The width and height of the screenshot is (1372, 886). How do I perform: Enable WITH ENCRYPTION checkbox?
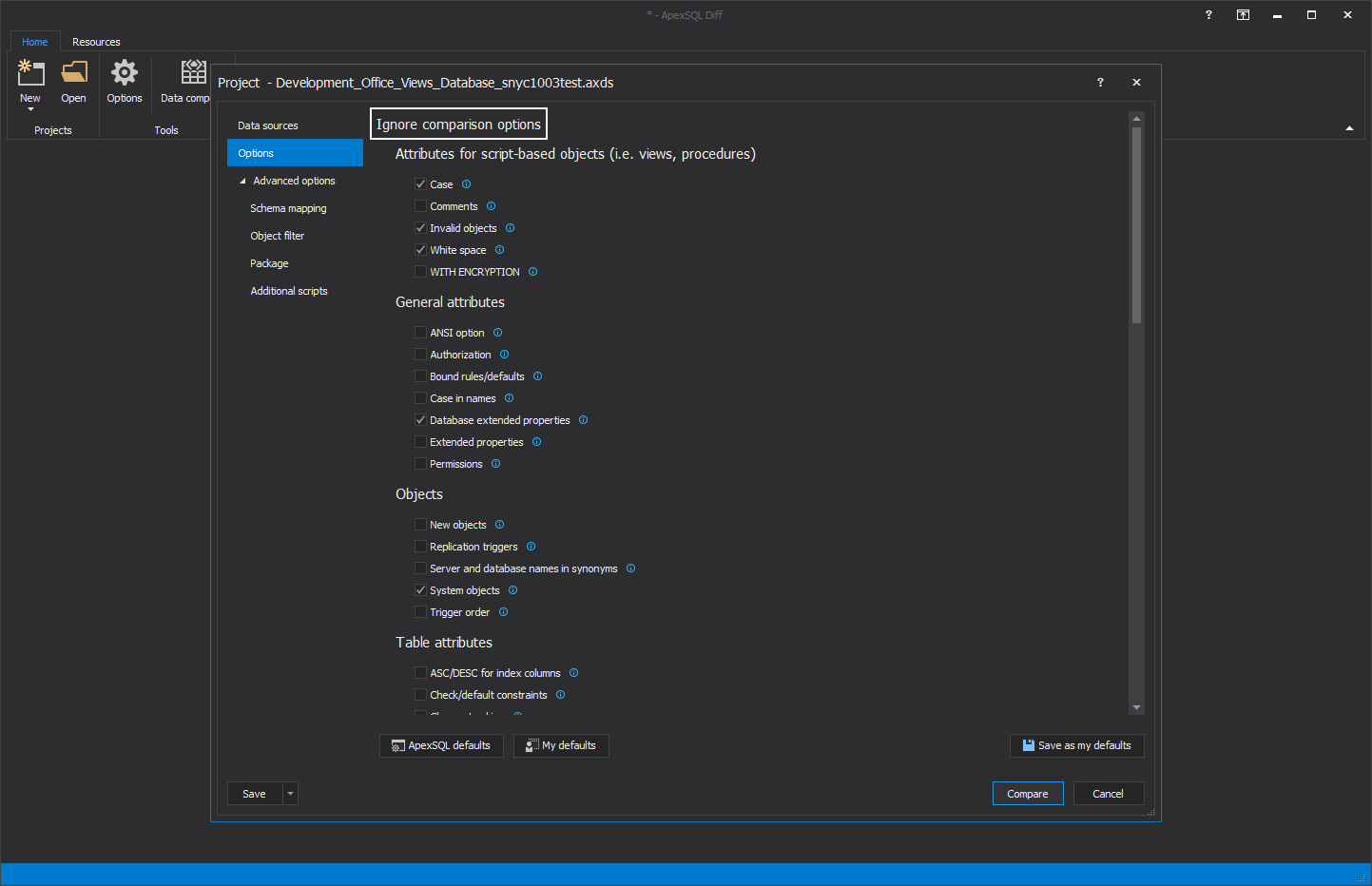[x=420, y=272]
